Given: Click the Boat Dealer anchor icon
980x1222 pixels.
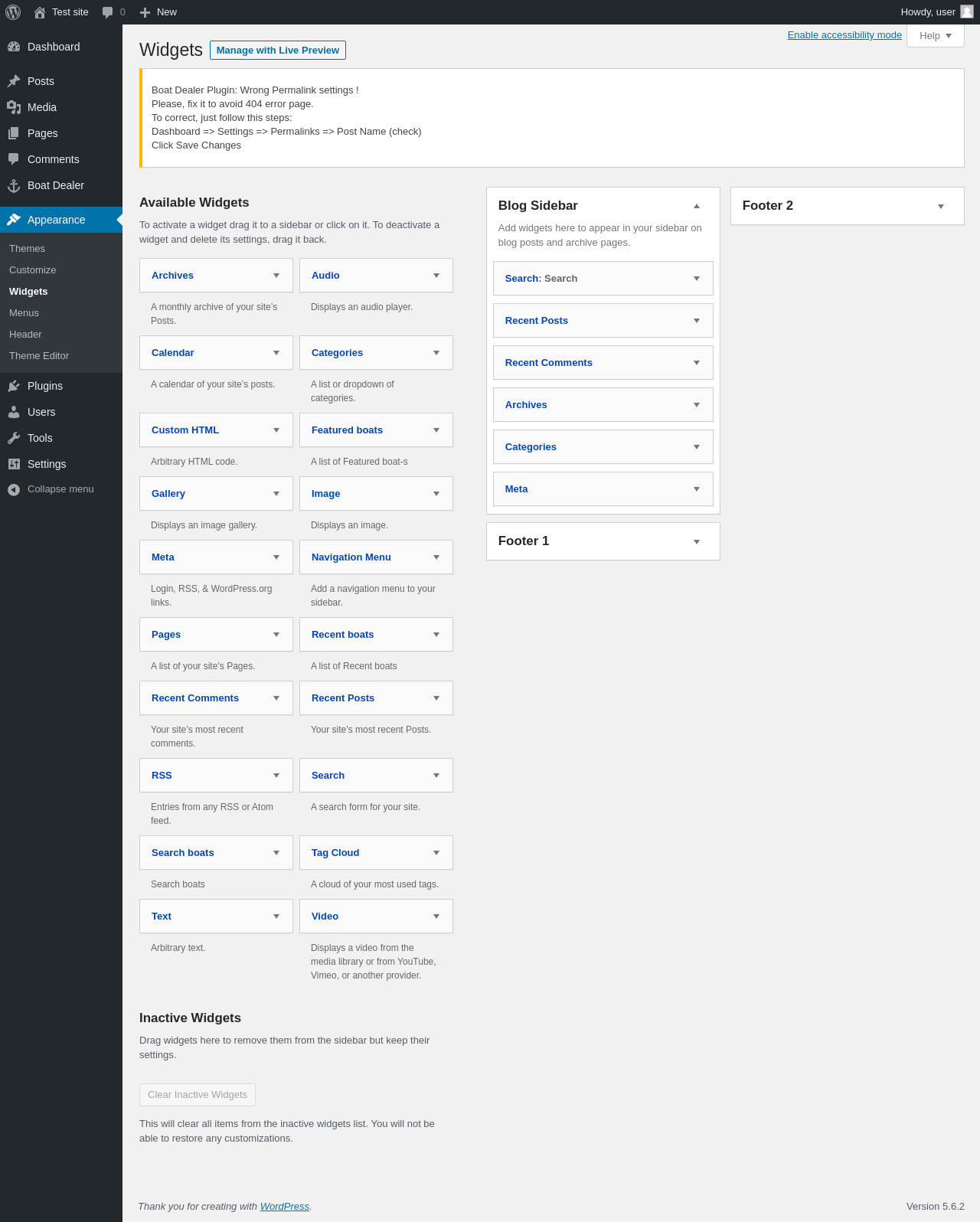Looking at the screenshot, I should [x=14, y=185].
